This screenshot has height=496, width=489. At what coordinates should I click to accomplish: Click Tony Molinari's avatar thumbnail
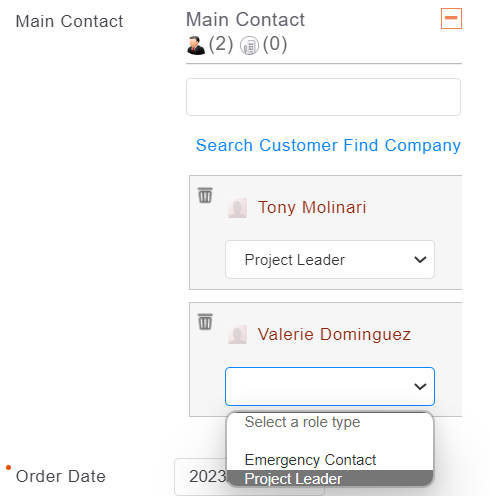(x=237, y=208)
